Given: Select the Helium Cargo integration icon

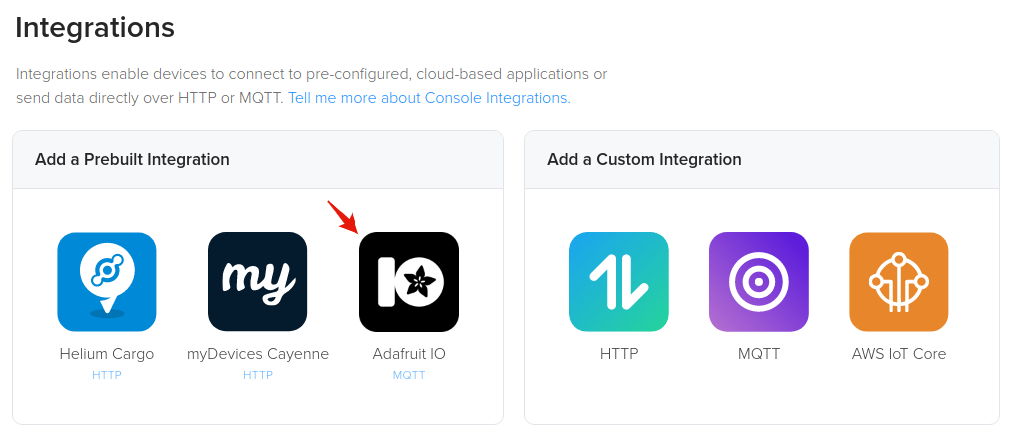Looking at the screenshot, I should tap(107, 281).
